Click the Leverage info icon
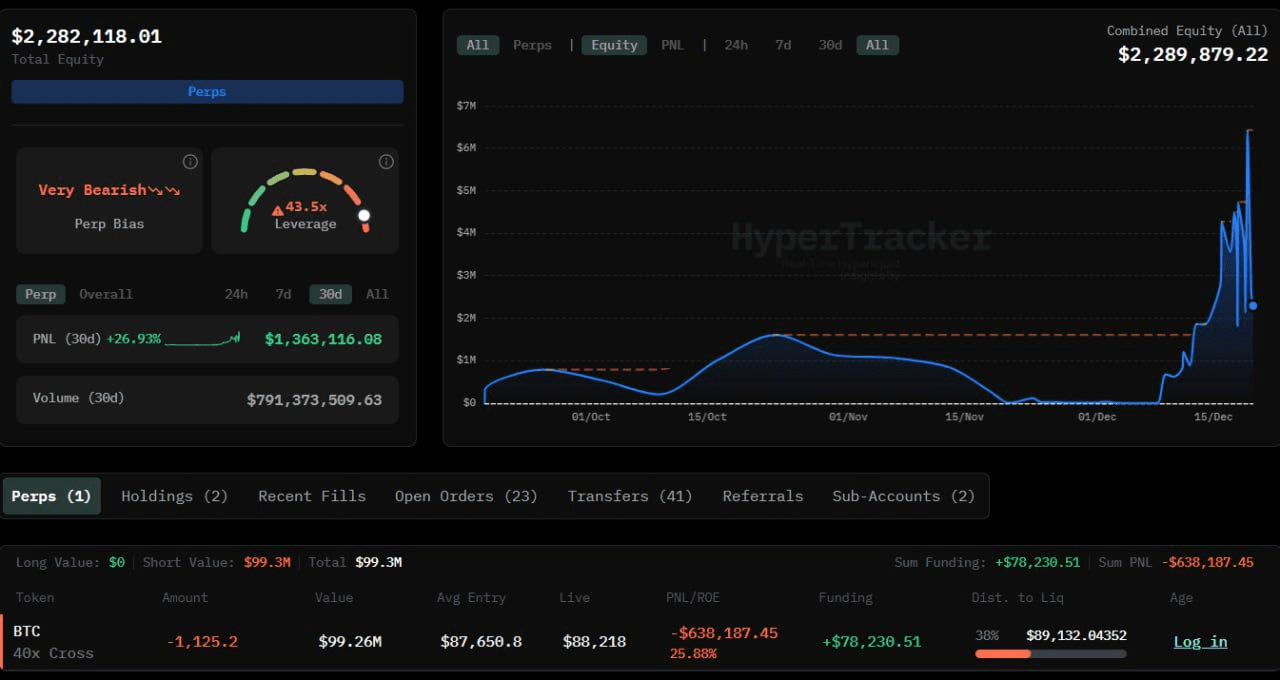The image size is (1280, 680). 386,162
